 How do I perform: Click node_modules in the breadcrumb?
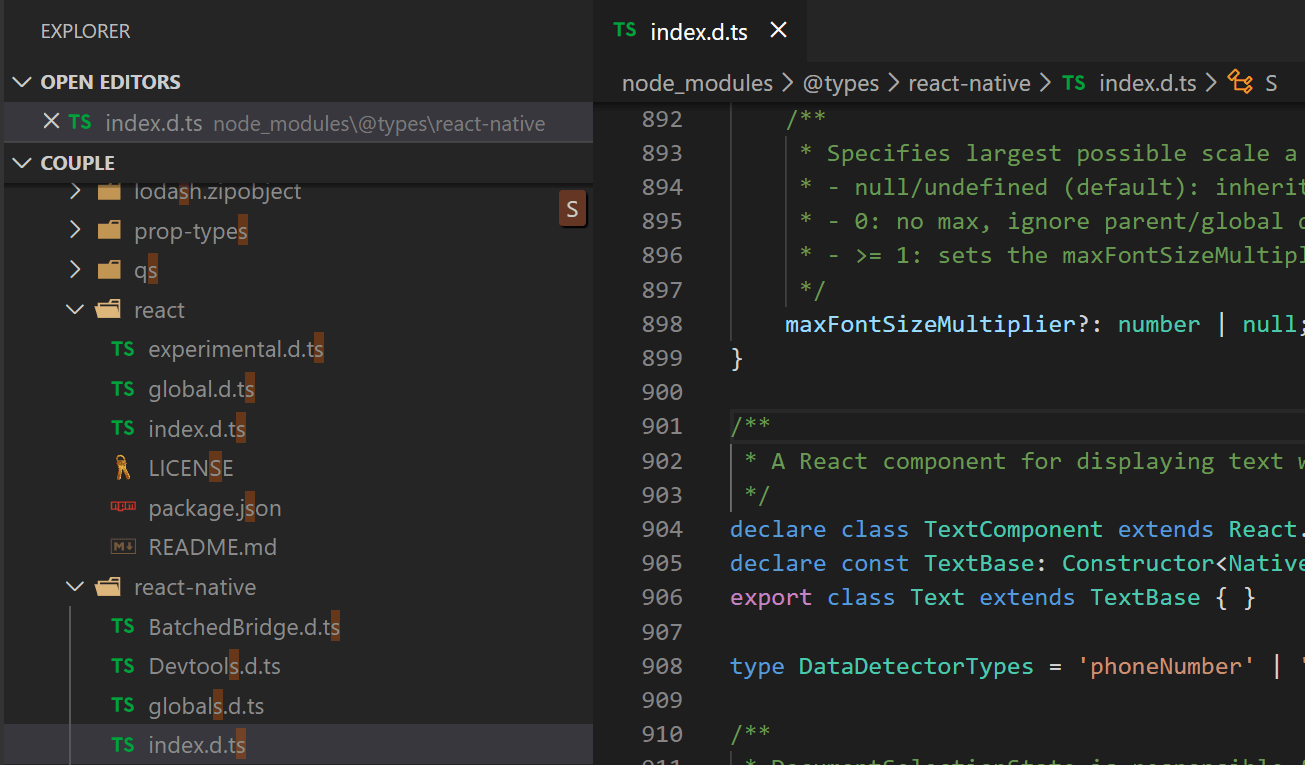coord(697,83)
